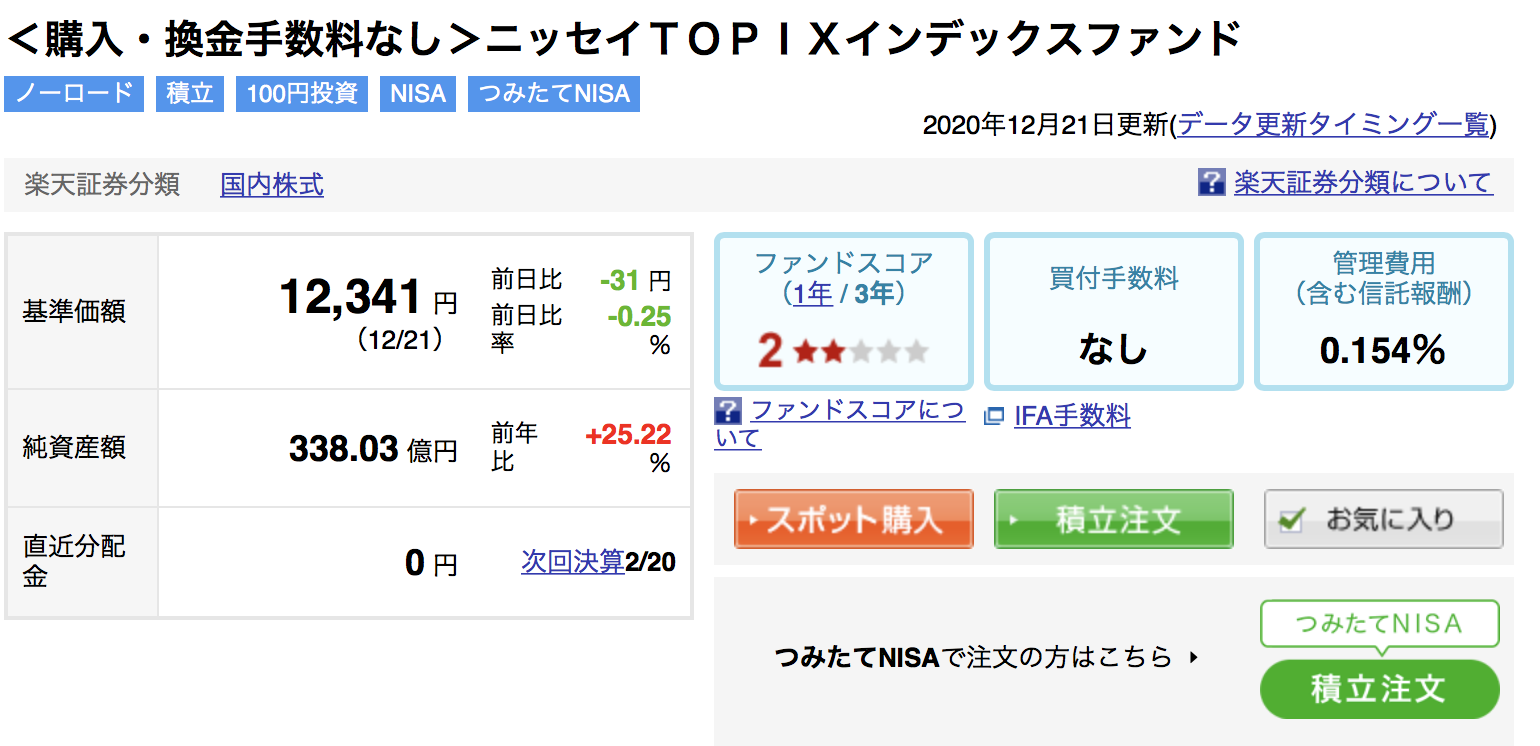Click the question mark icon beside ファンドスコアについて
The width and height of the screenshot is (1540, 746).
point(728,410)
